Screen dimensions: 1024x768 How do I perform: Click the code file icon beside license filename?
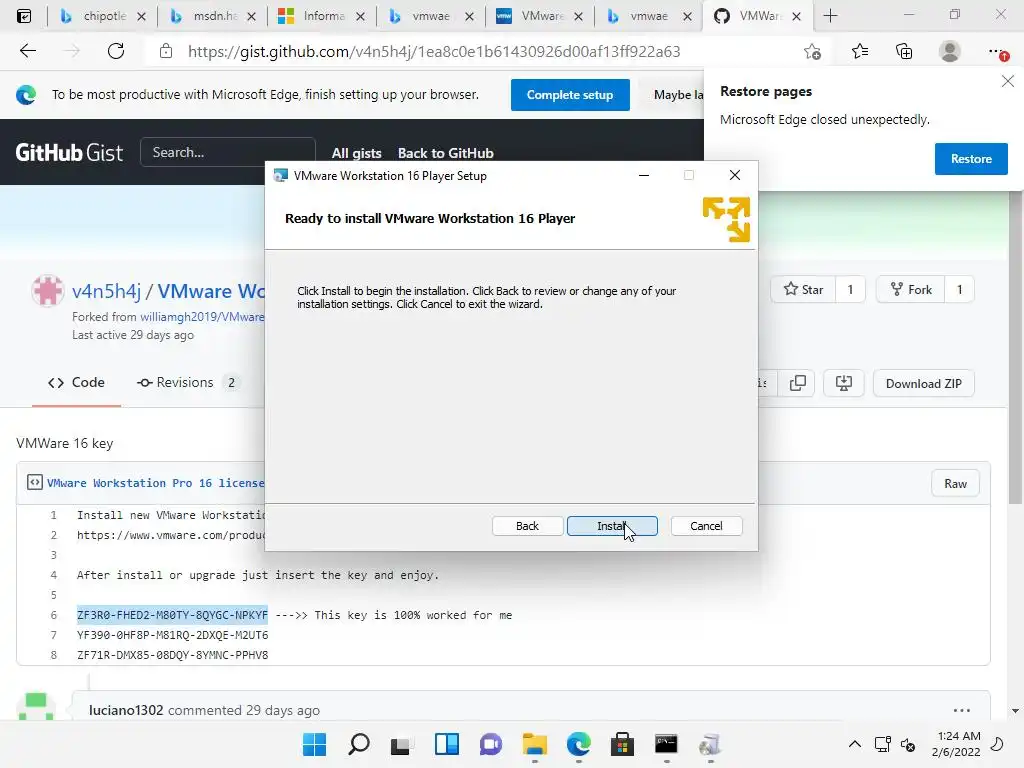click(35, 482)
